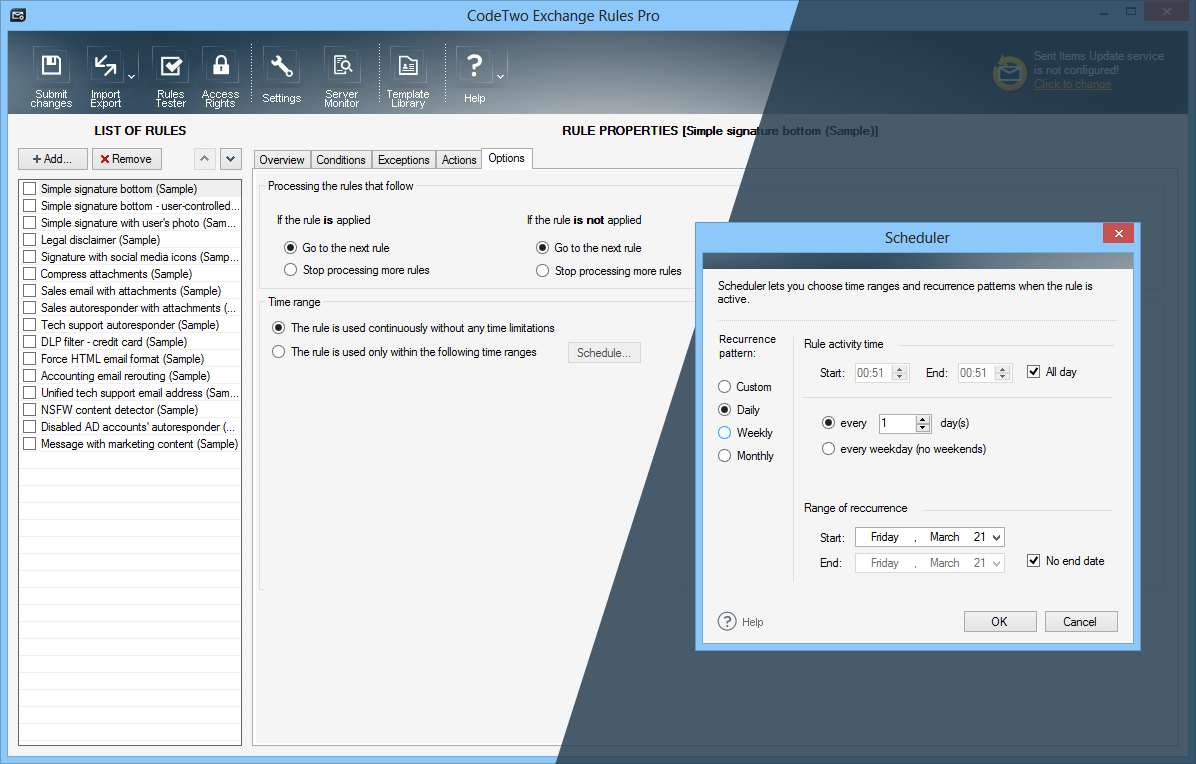Switch to the Actions tab
This screenshot has height=764, width=1196.
459,159
